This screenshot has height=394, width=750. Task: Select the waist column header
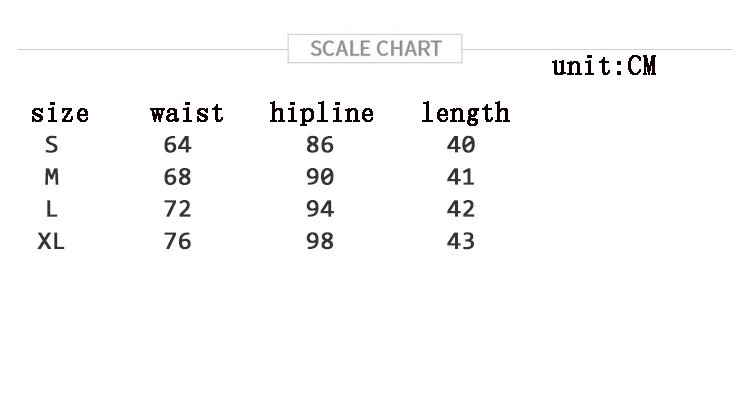187,113
